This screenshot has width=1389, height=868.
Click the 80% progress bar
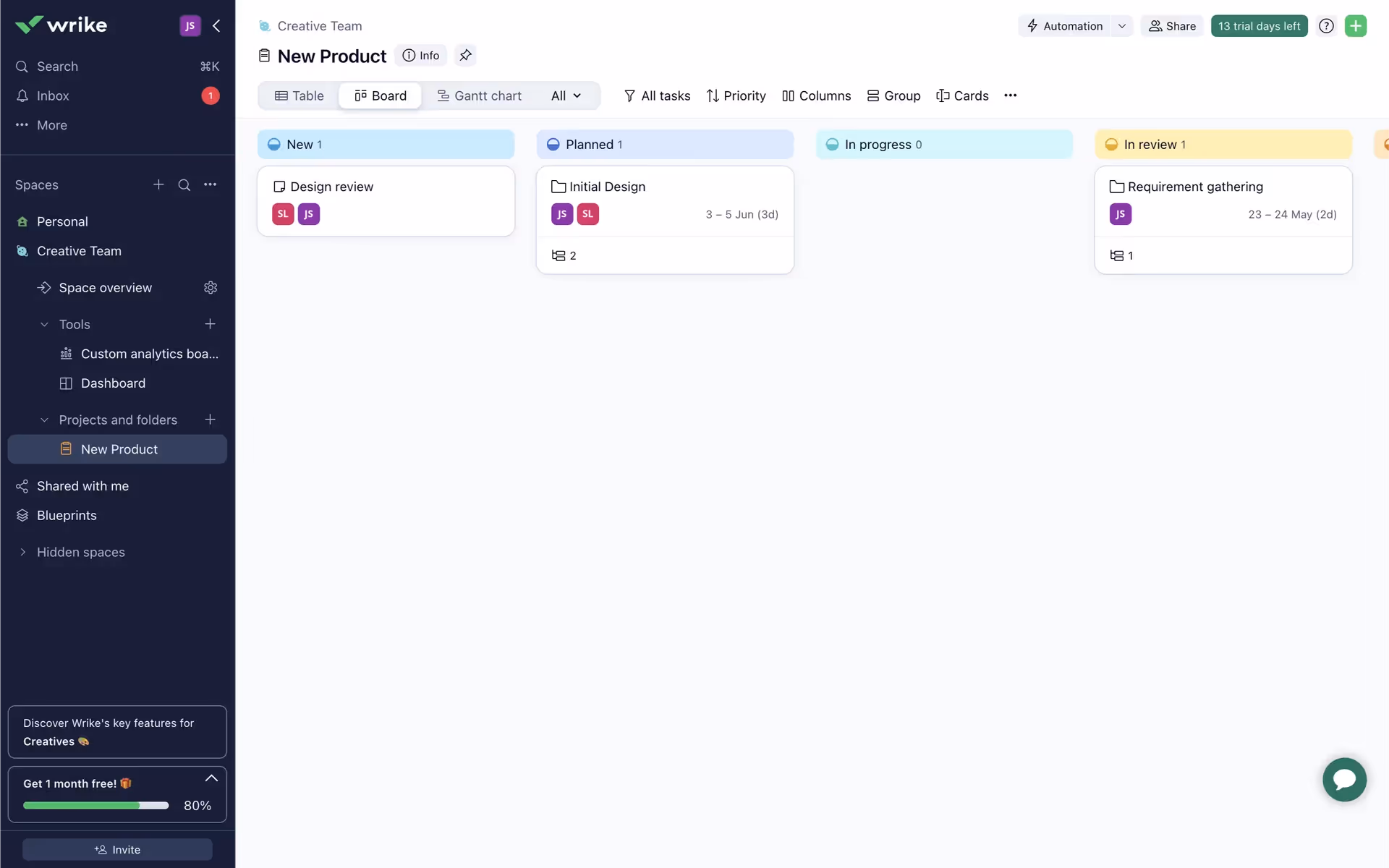coord(95,805)
